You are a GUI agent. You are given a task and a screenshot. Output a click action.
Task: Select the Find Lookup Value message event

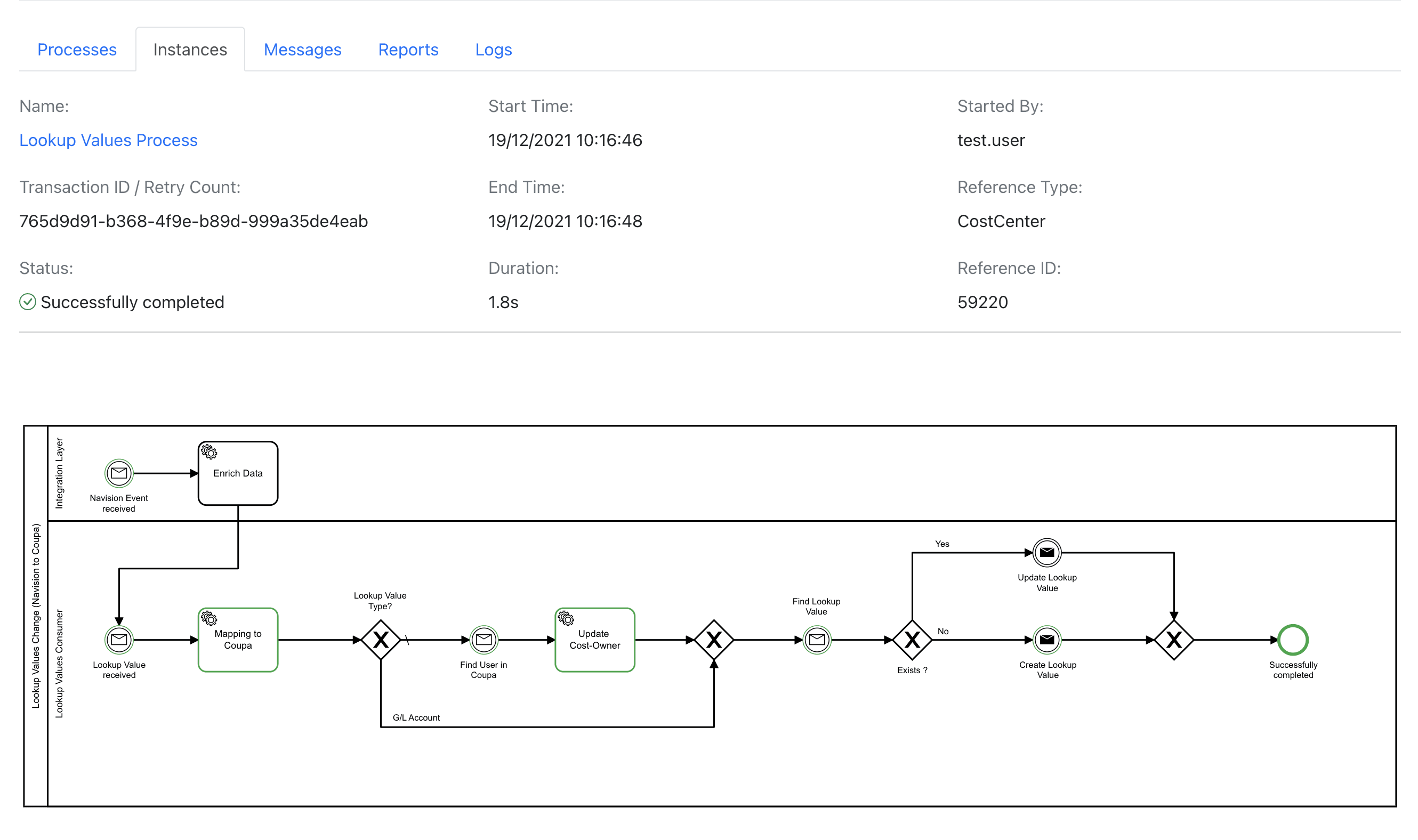817,640
